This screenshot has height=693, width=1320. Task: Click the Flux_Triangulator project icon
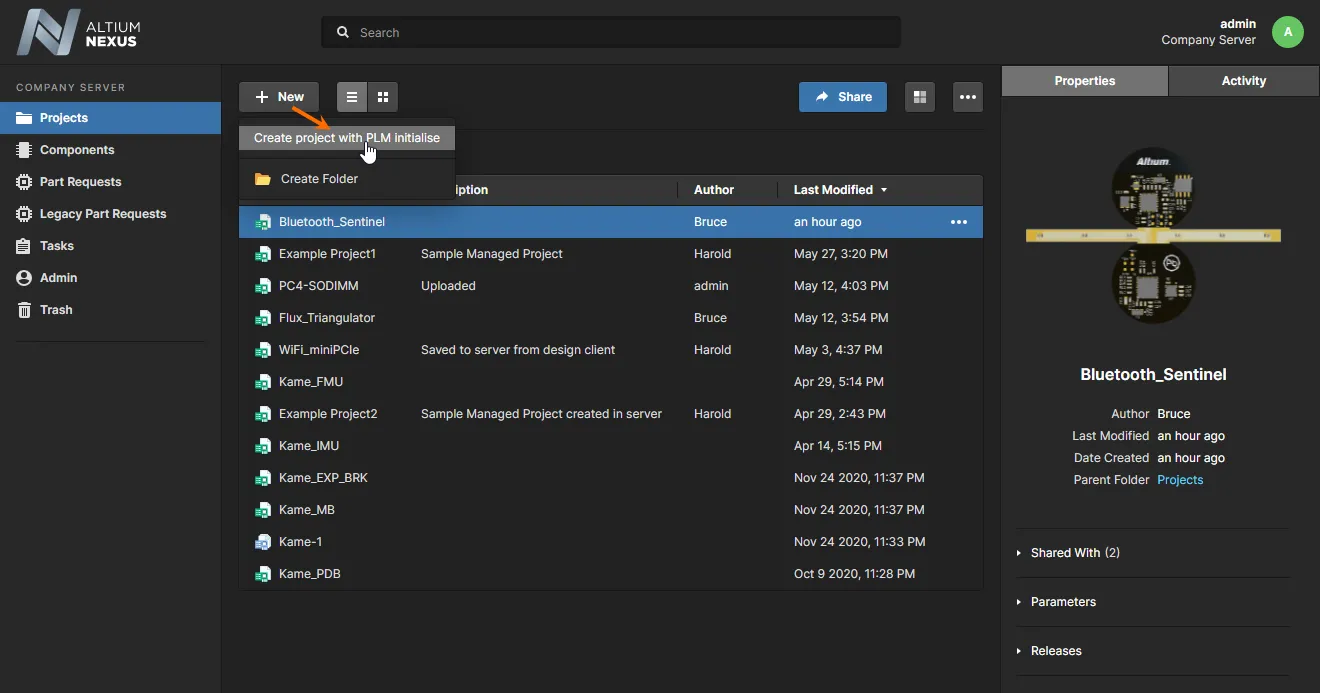click(x=263, y=318)
